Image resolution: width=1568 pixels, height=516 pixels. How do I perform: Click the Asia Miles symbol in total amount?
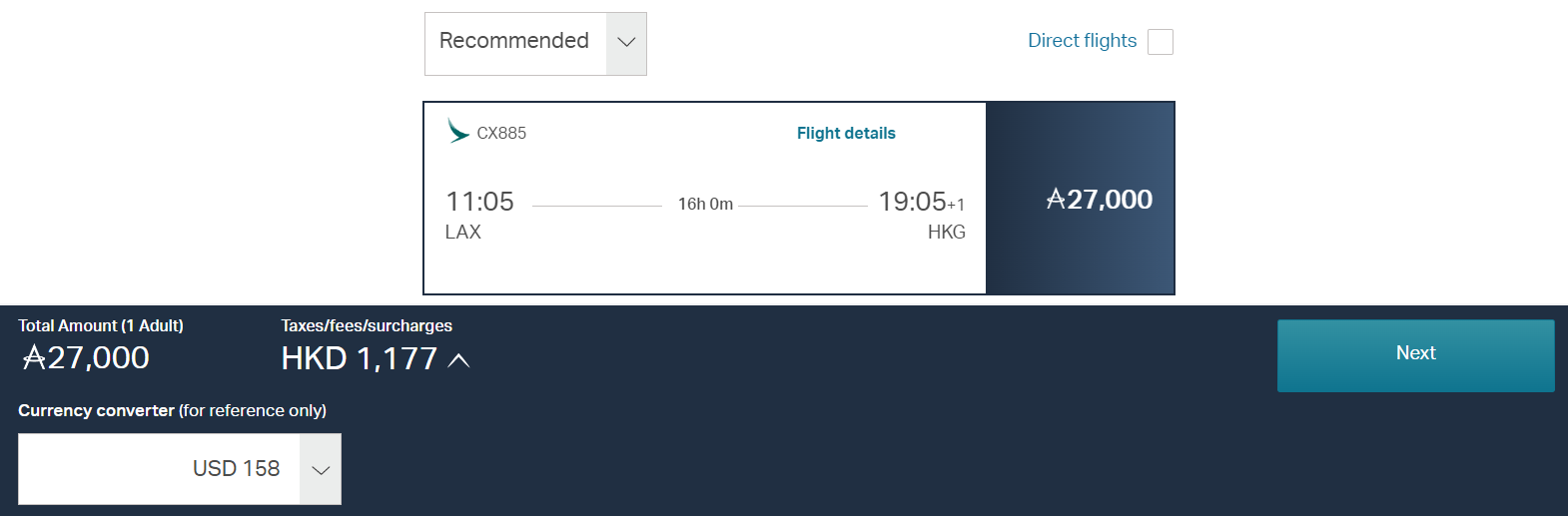click(x=34, y=357)
